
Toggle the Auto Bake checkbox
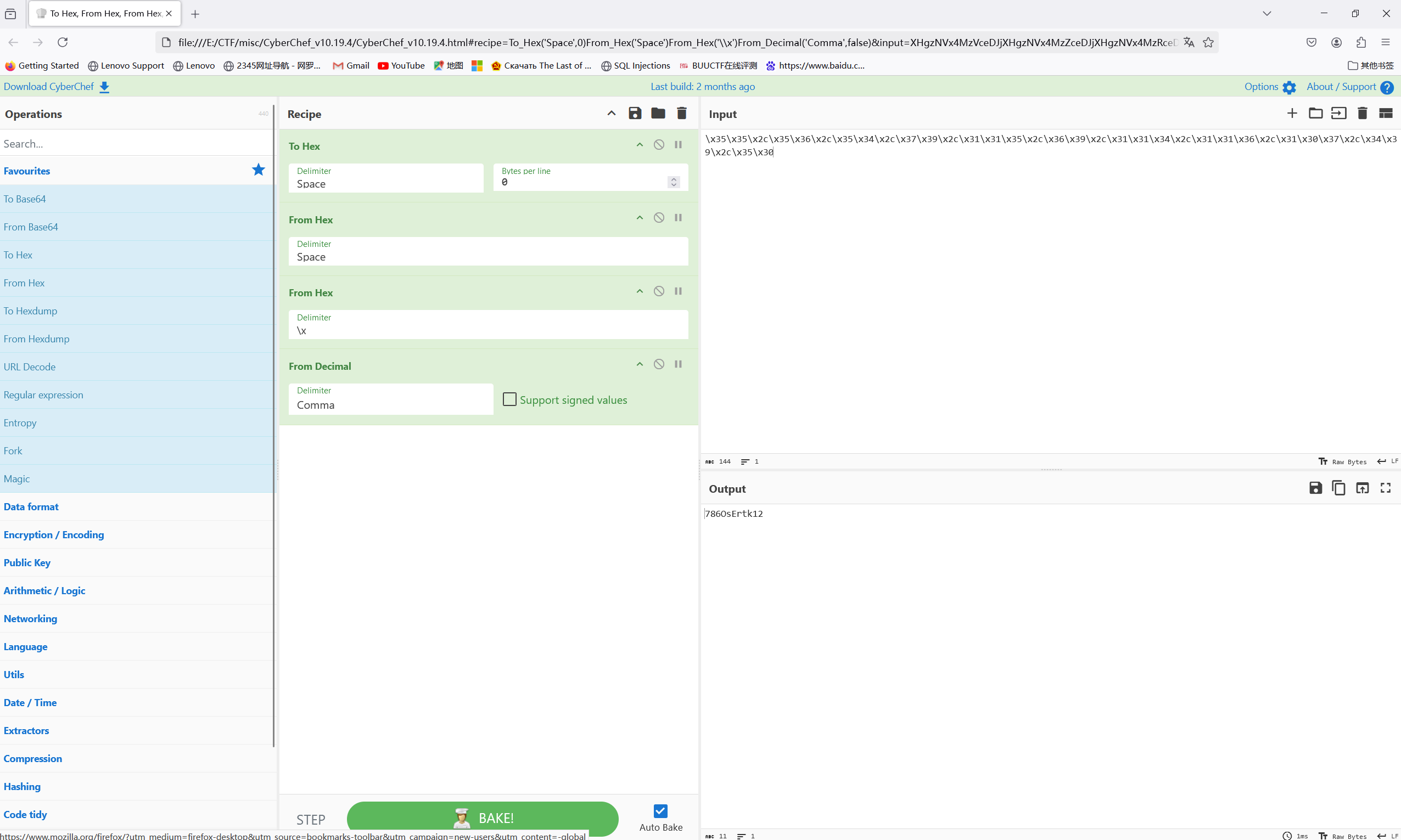tap(660, 811)
